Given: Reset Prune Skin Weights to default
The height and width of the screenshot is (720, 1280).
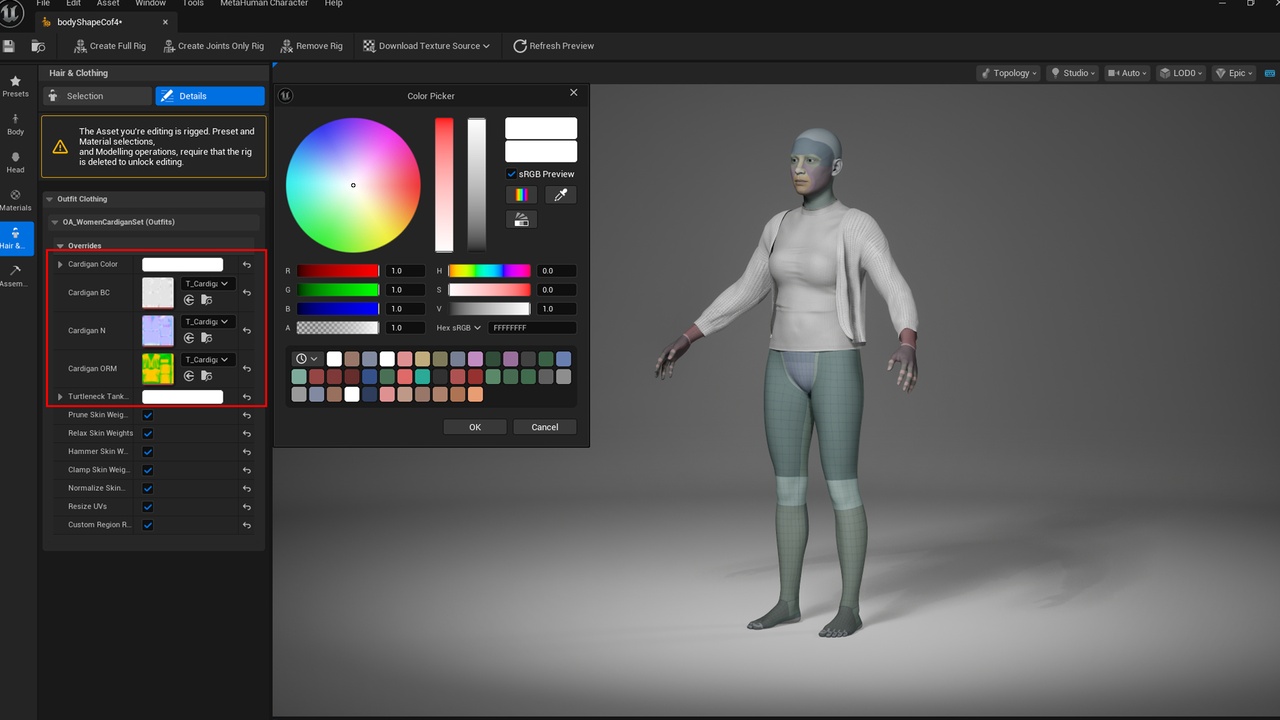Looking at the screenshot, I should point(247,415).
